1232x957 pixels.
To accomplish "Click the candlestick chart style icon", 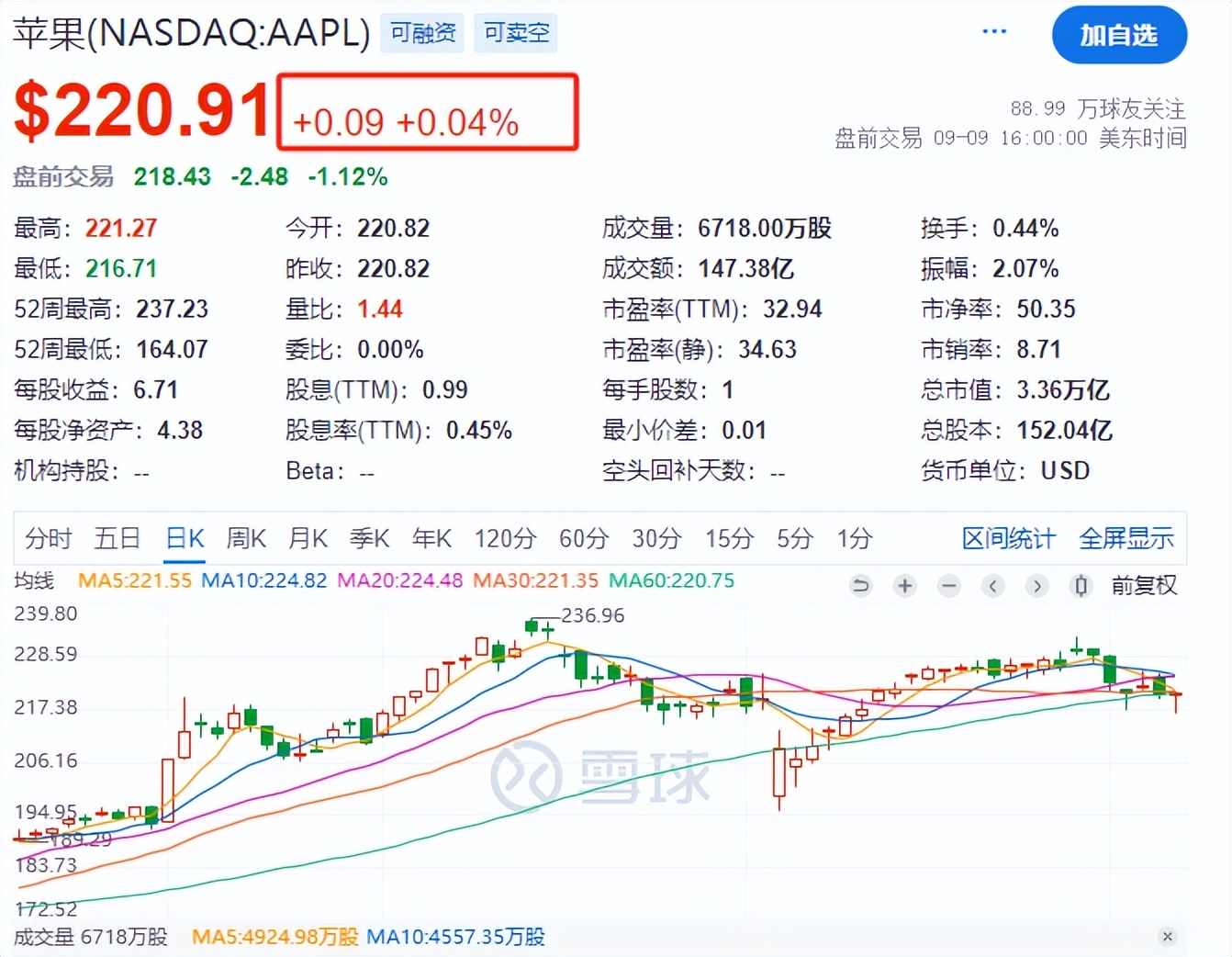I will click(x=1081, y=585).
